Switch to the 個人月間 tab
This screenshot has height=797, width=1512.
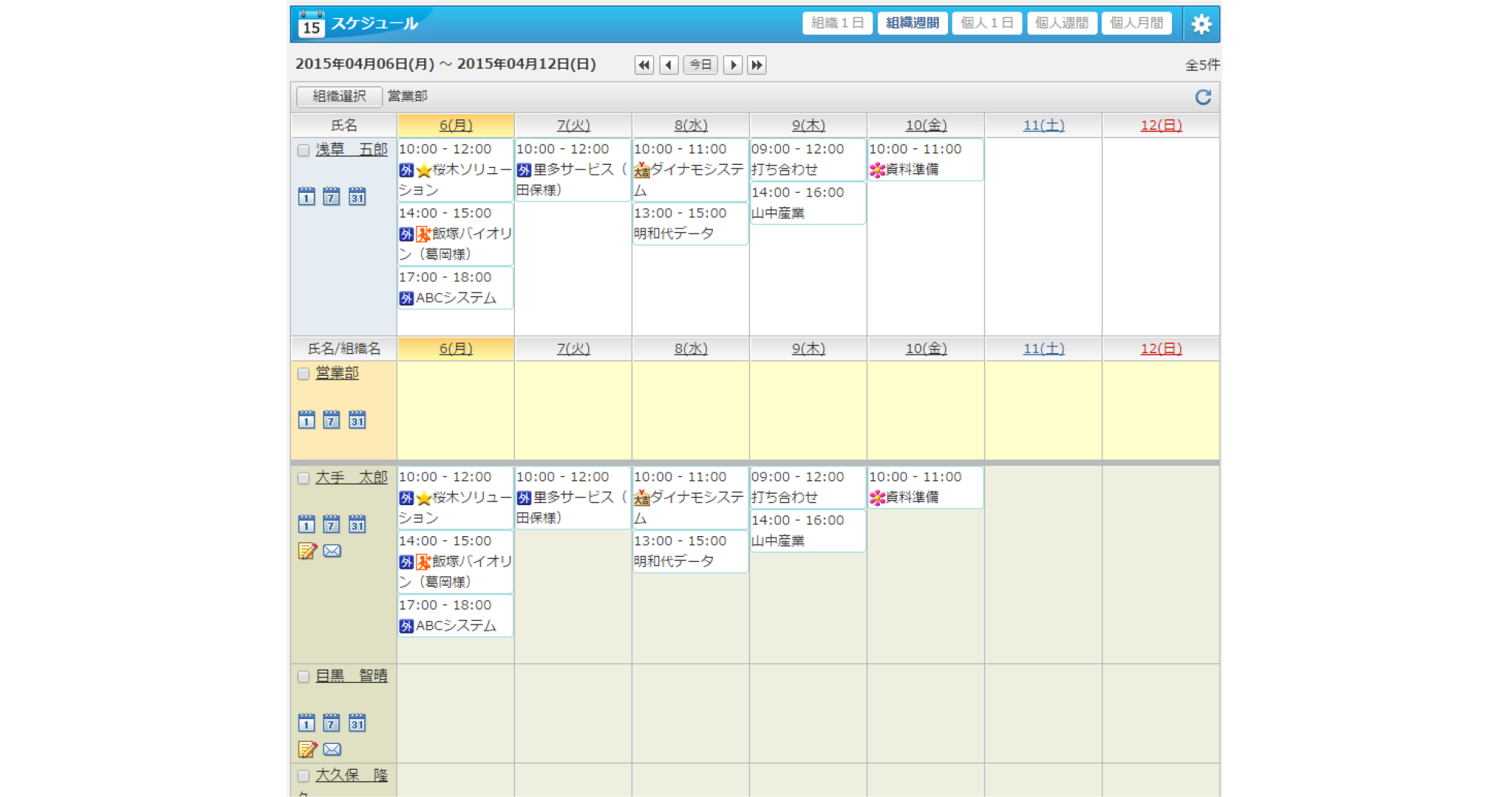click(x=1136, y=23)
